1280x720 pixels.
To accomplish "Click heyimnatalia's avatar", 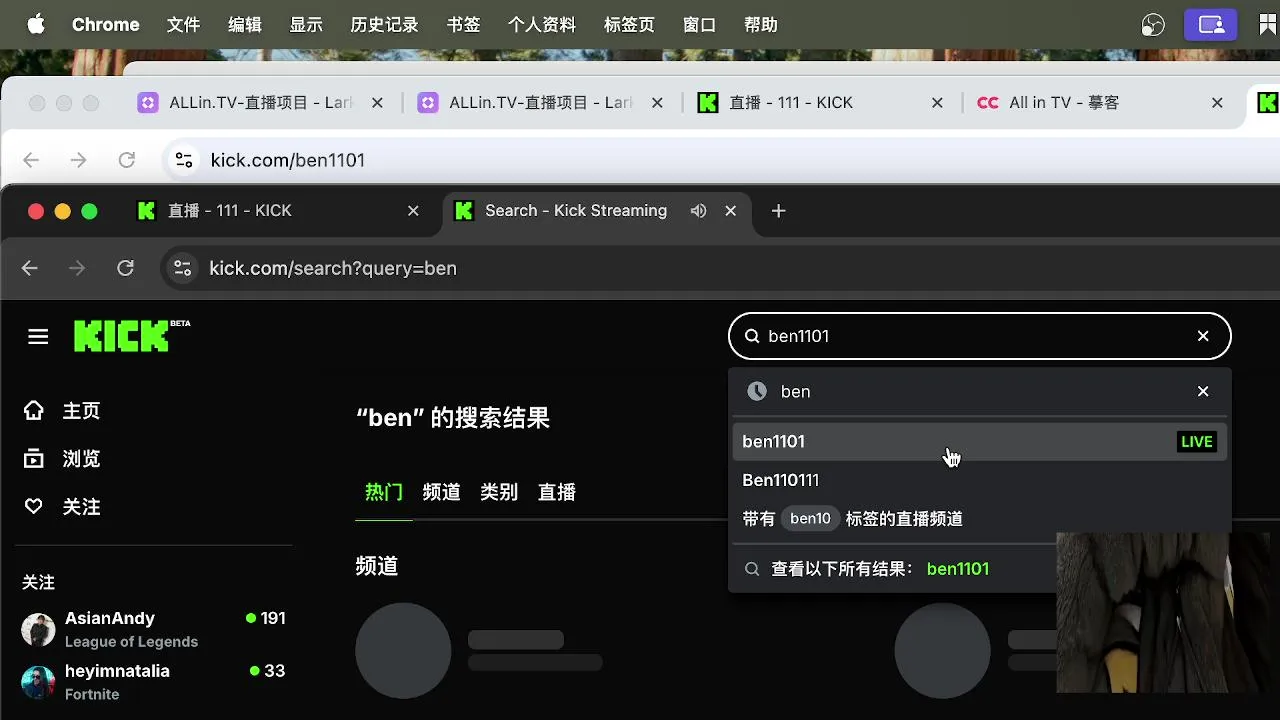I will click(x=38, y=683).
